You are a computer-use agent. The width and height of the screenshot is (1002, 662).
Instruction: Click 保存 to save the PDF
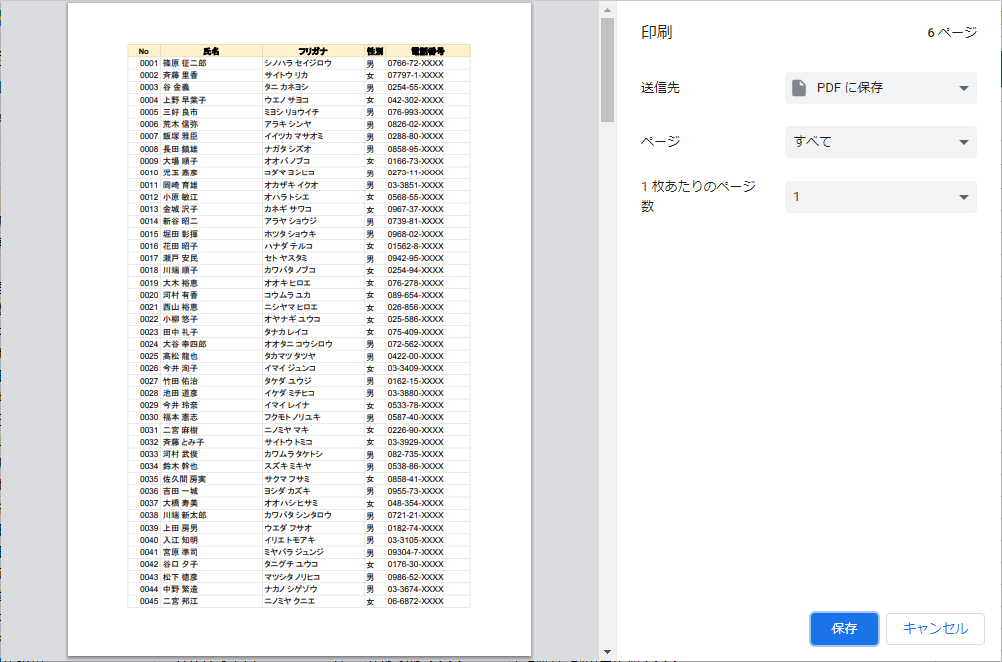pyautogui.click(x=843, y=629)
